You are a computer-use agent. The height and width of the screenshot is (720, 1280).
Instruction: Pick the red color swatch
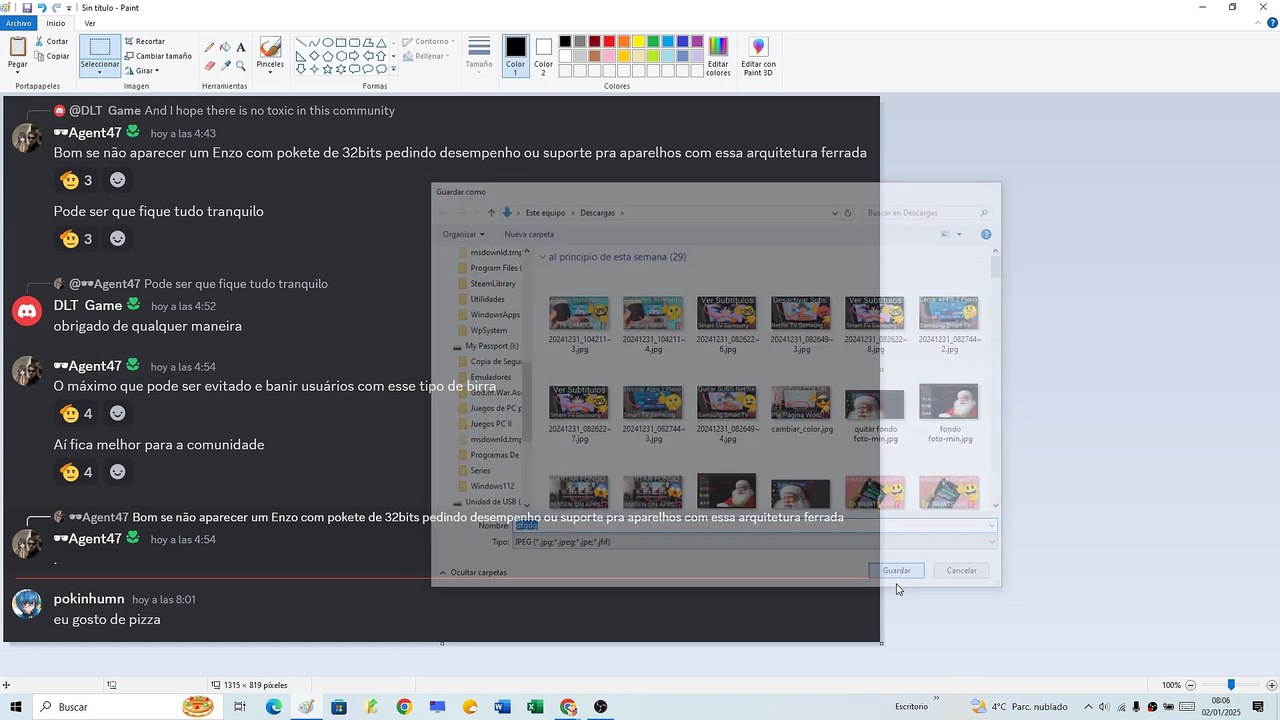click(609, 42)
